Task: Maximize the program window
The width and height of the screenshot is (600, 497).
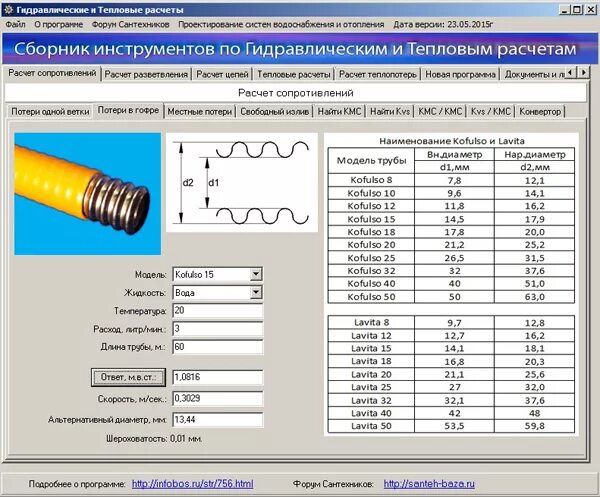Action: point(577,9)
